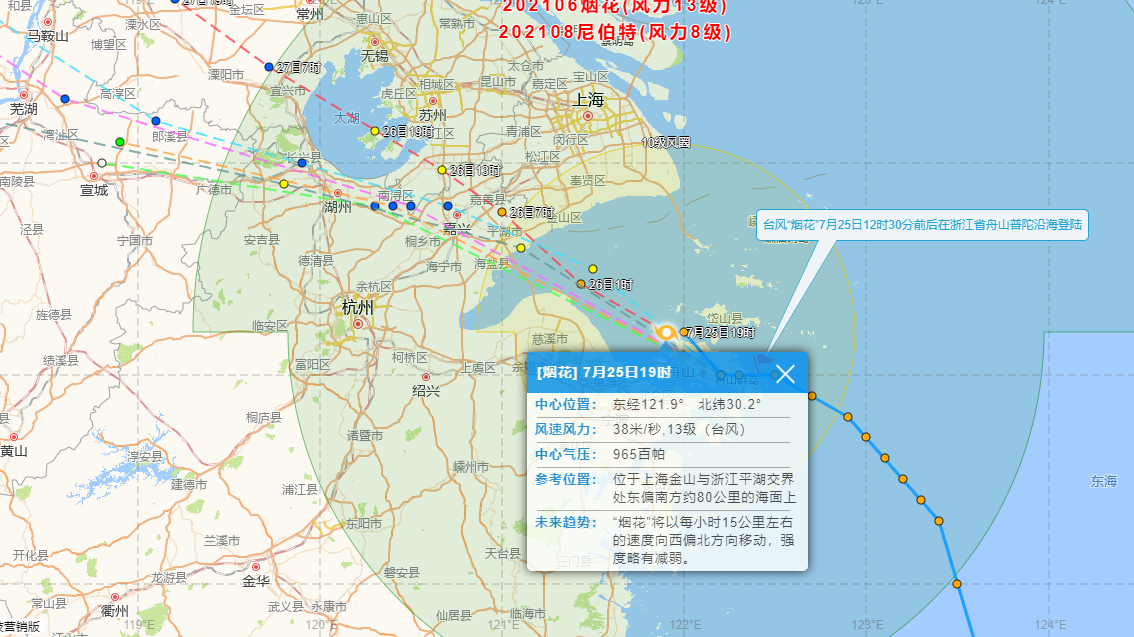Image resolution: width=1134 pixels, height=637 pixels.
Task: Click the 中心位置 coordinates row in popup
Action: click(x=662, y=404)
